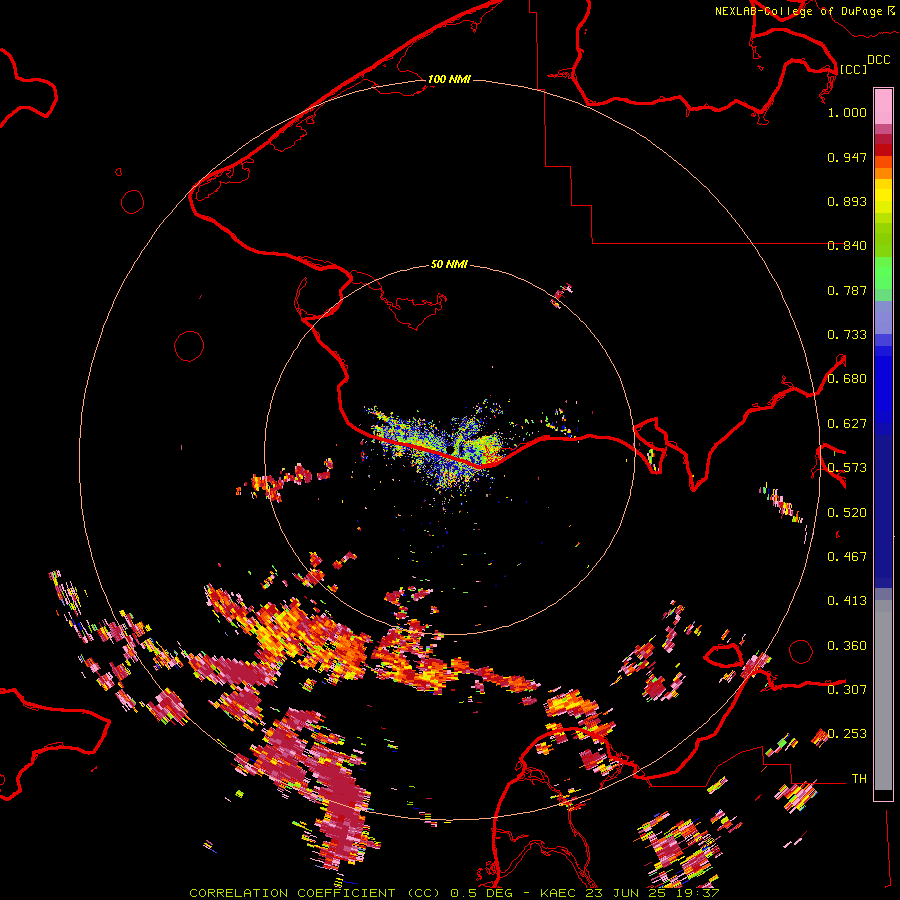Click the 0.893 color scale value

[x=847, y=201]
